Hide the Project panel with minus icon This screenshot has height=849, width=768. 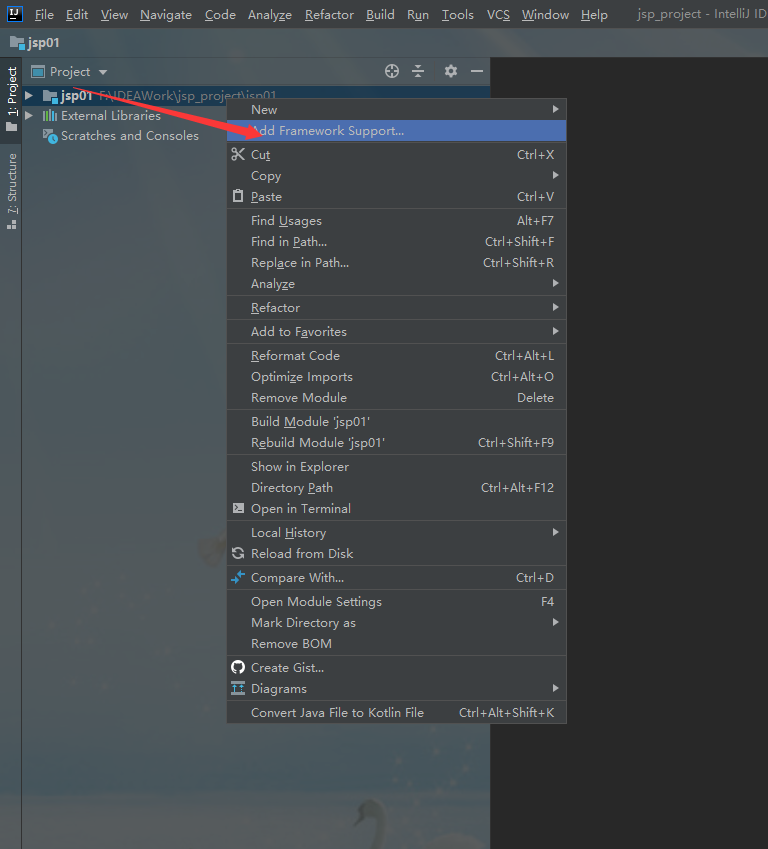click(x=477, y=71)
